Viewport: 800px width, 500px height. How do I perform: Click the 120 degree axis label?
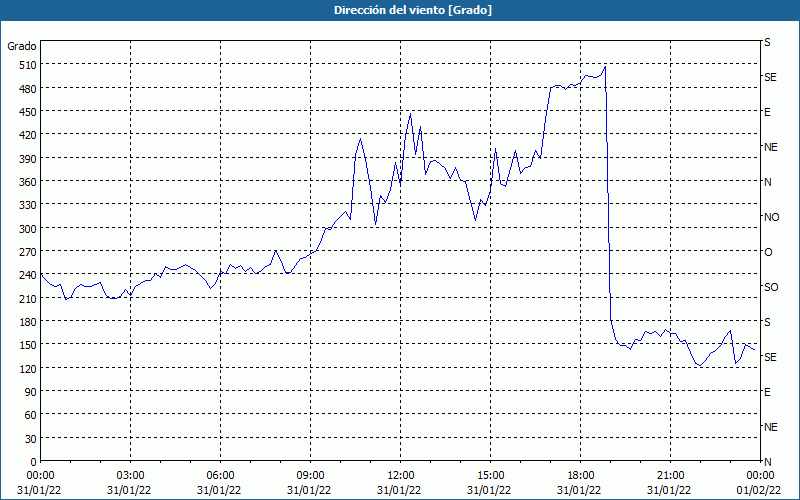coord(28,369)
